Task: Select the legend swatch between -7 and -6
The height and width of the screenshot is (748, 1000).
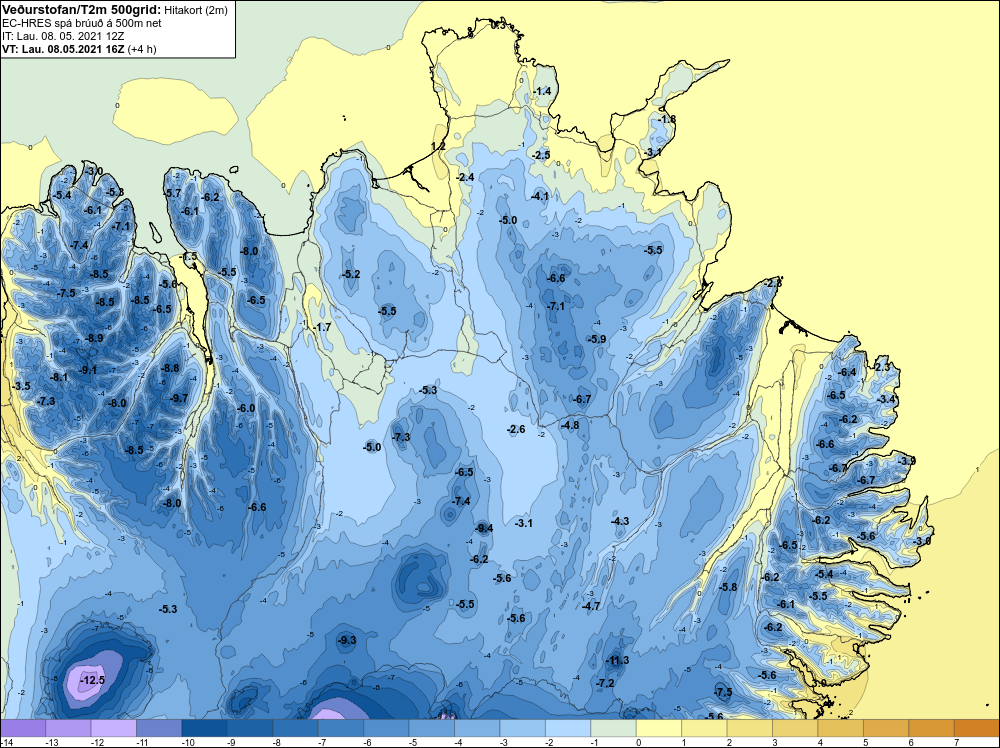Action: (341, 728)
